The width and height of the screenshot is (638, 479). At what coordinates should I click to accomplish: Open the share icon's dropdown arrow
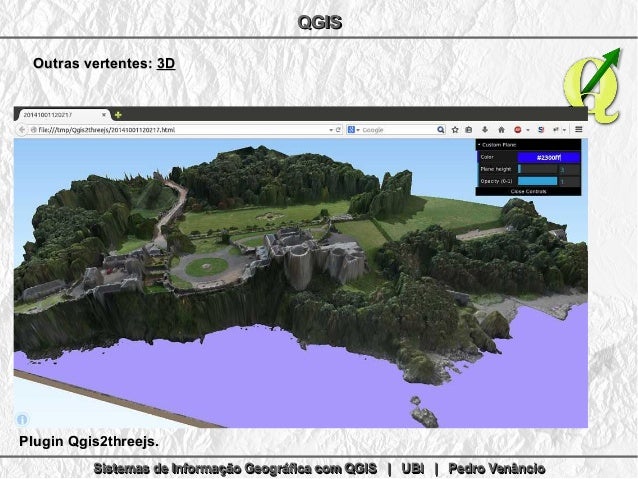(x=565, y=130)
